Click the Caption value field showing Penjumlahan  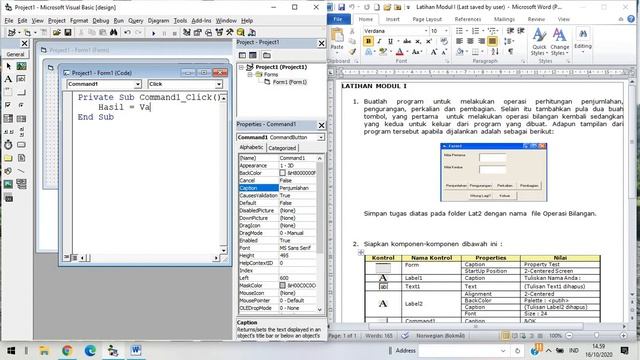(297, 188)
